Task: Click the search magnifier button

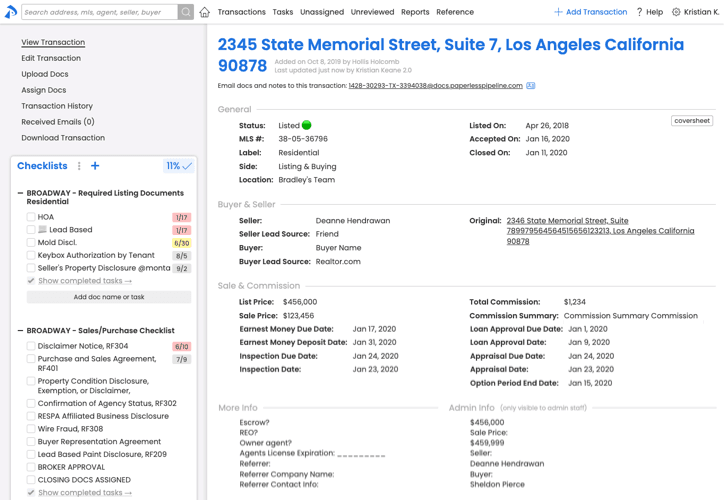Action: click(x=186, y=12)
